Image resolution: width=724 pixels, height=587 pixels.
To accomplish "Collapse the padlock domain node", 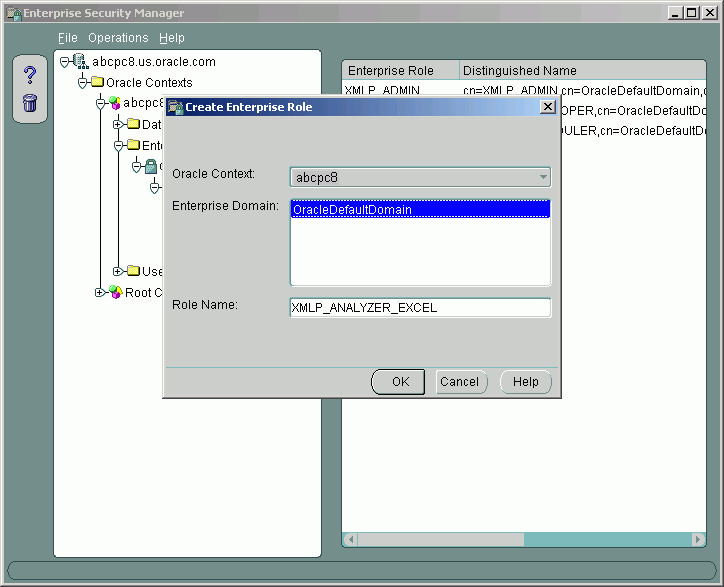I will pos(137,167).
